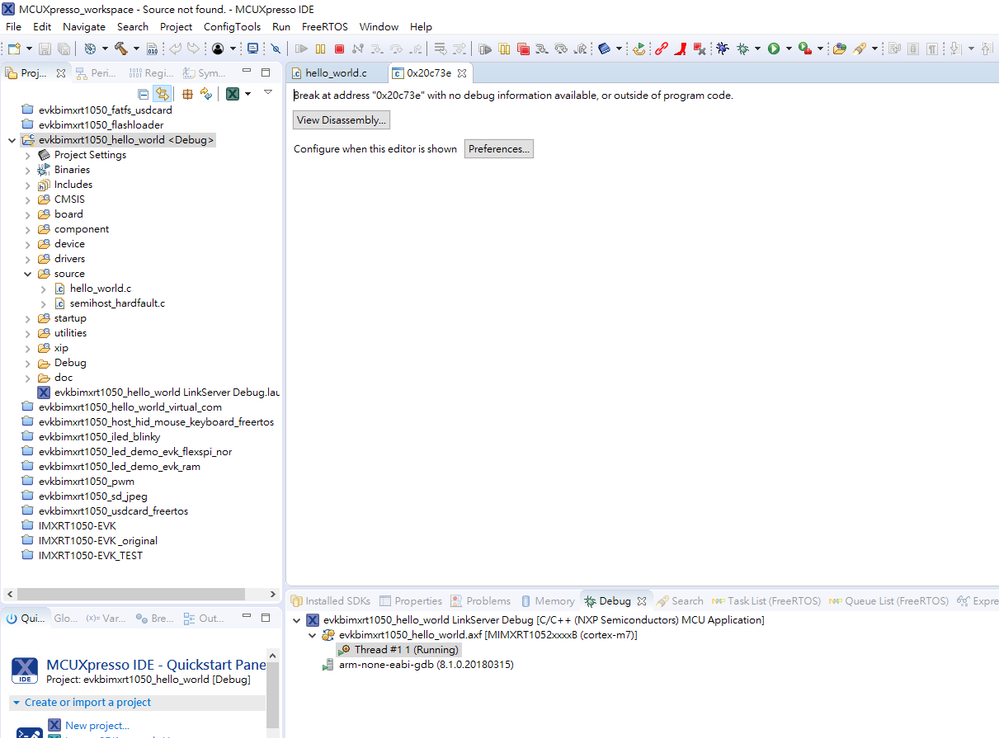The width and height of the screenshot is (999, 738).
Task: Click the Step Into icon
Action: [377, 48]
